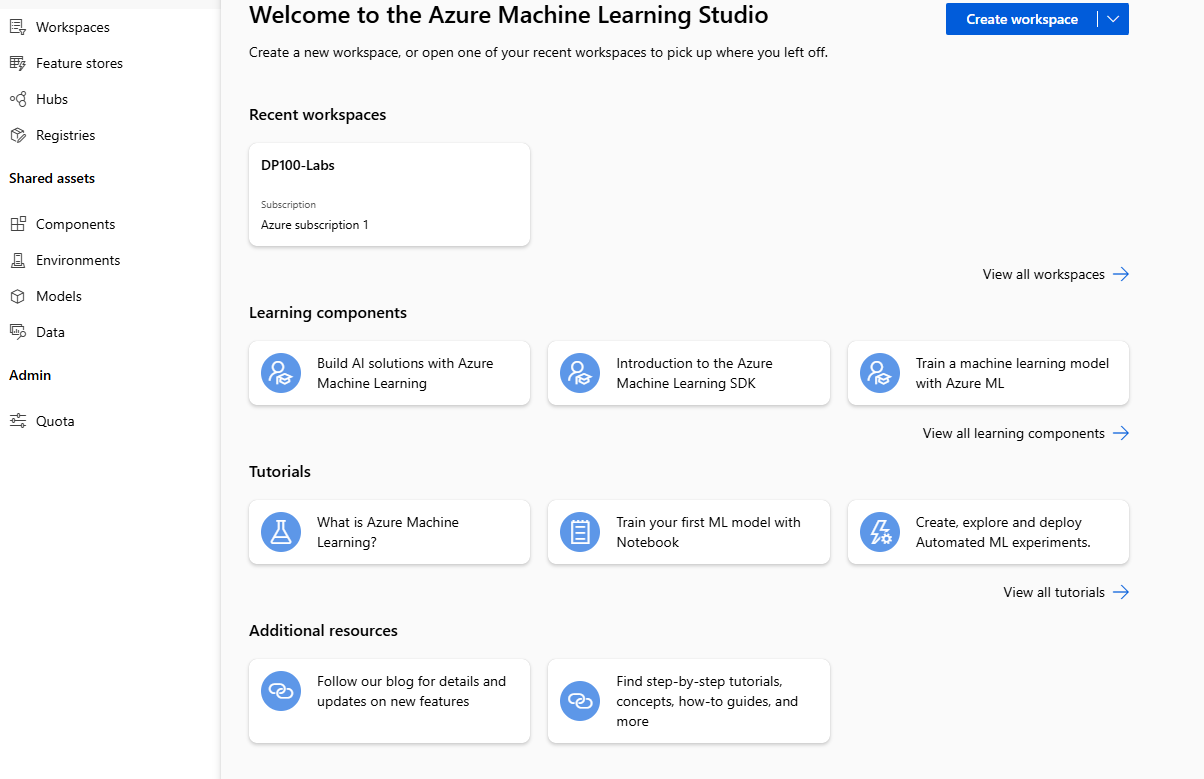Viewport: 1204px width, 779px height.
Task: Click the icon on Introduction to SDK card
Action: 580,373
